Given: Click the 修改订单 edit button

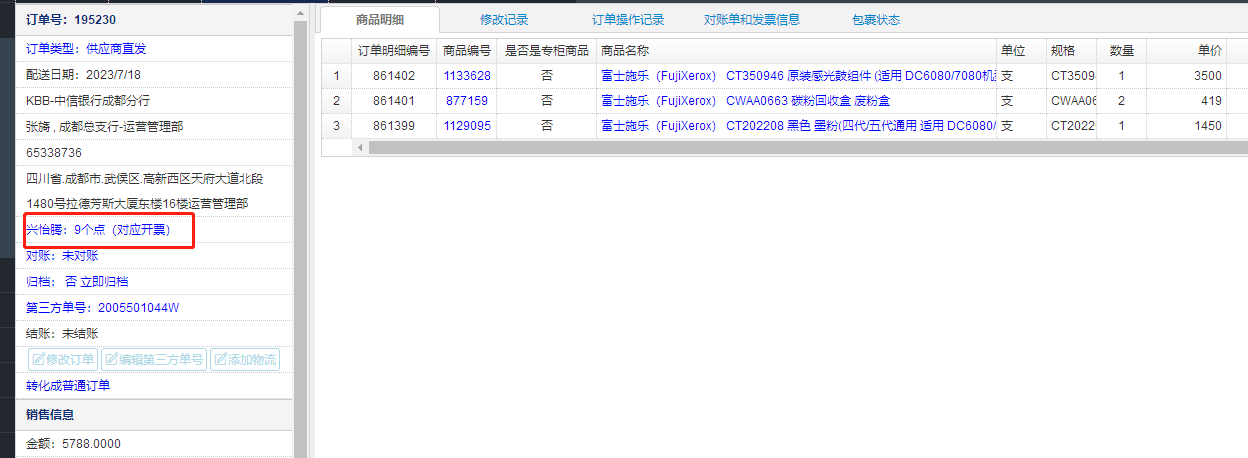Looking at the screenshot, I should [x=63, y=360].
